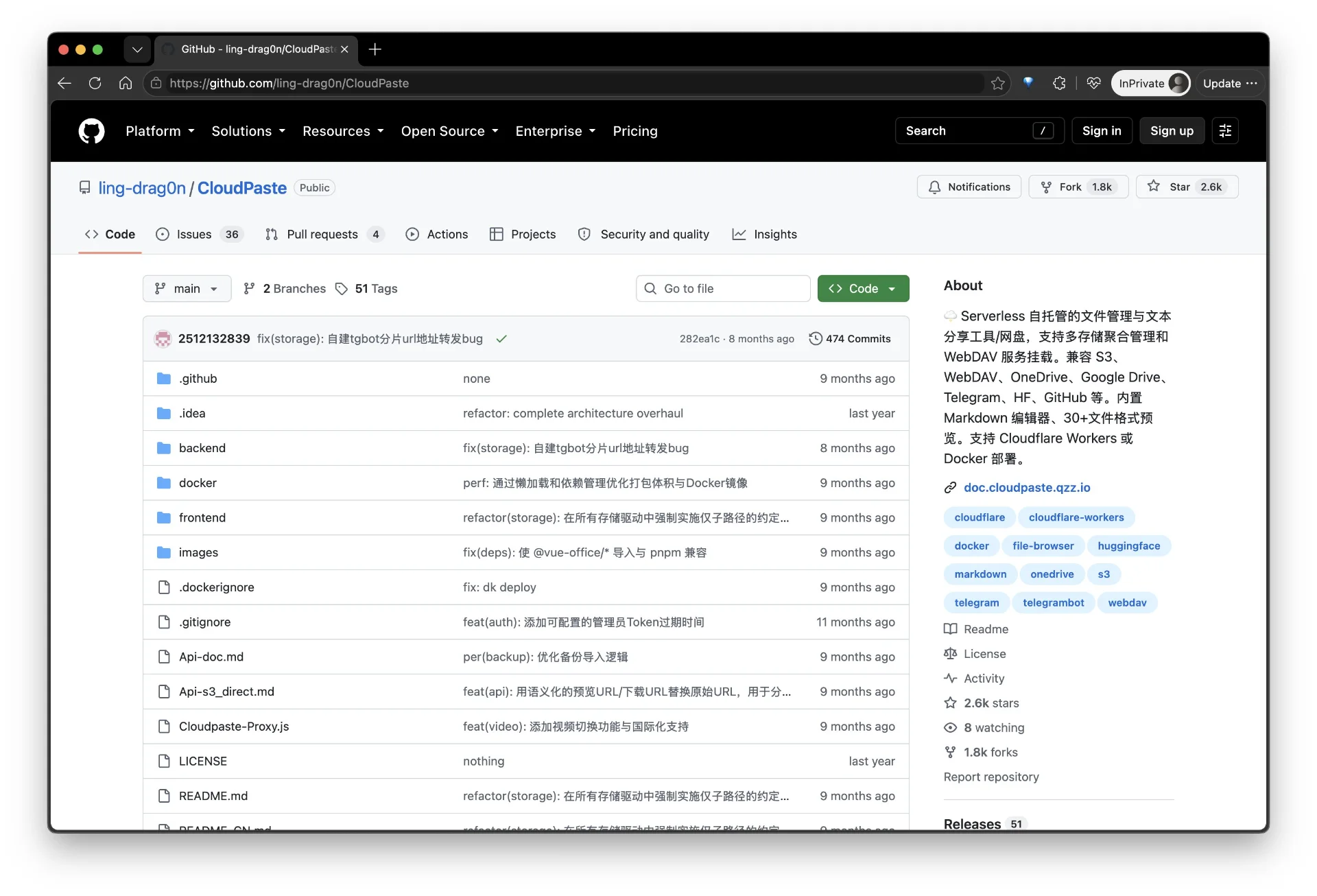Switch to the Pull requests tab
The width and height of the screenshot is (1317, 896).
[324, 235]
